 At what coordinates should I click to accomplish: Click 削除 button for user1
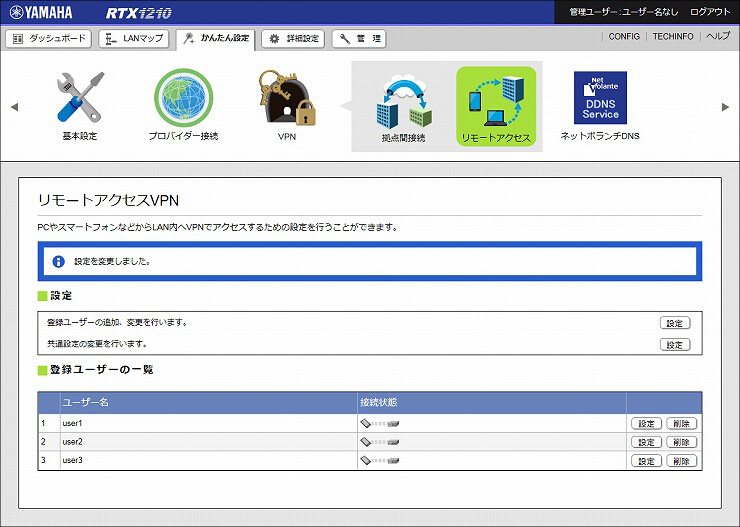point(681,423)
